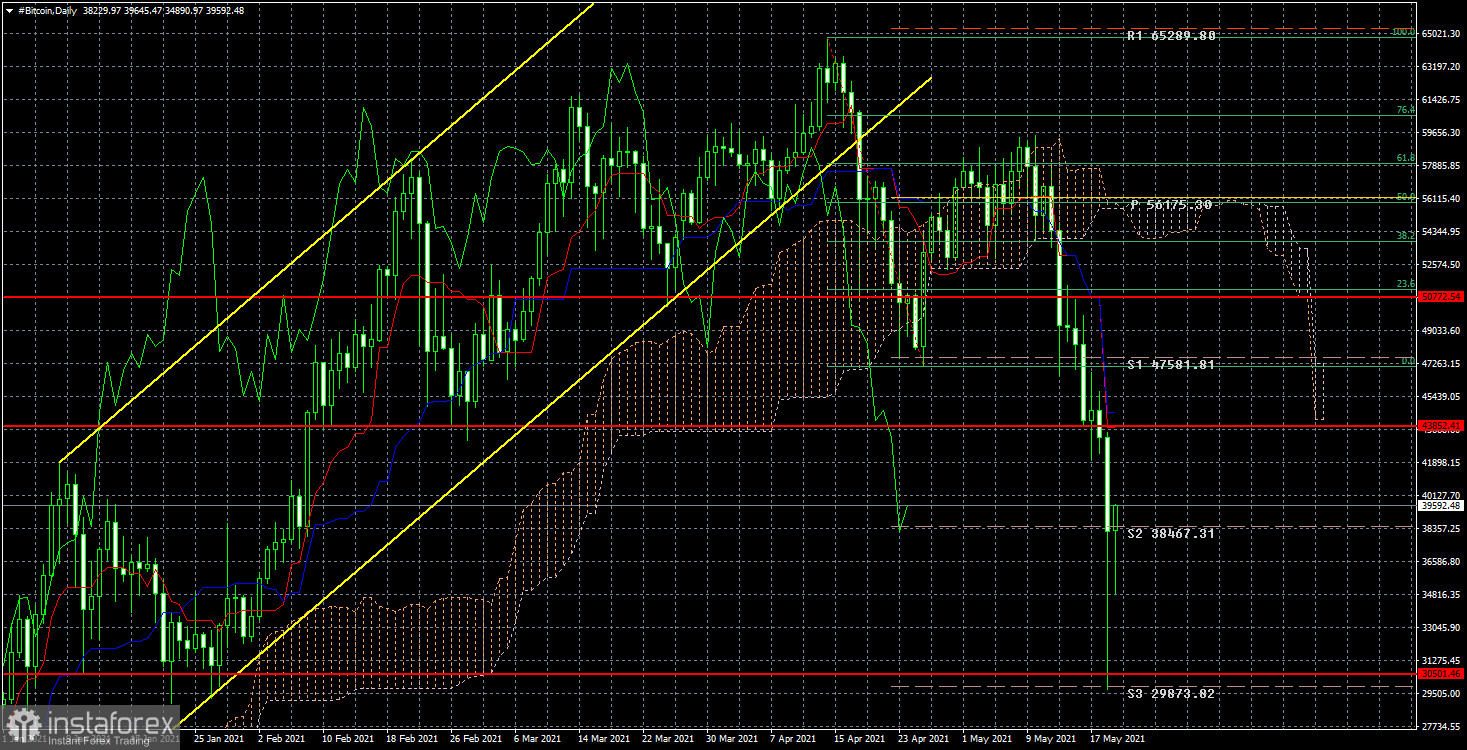Click the red 30501.46 price tag
The image size is (1467, 750).
[x=1441, y=674]
